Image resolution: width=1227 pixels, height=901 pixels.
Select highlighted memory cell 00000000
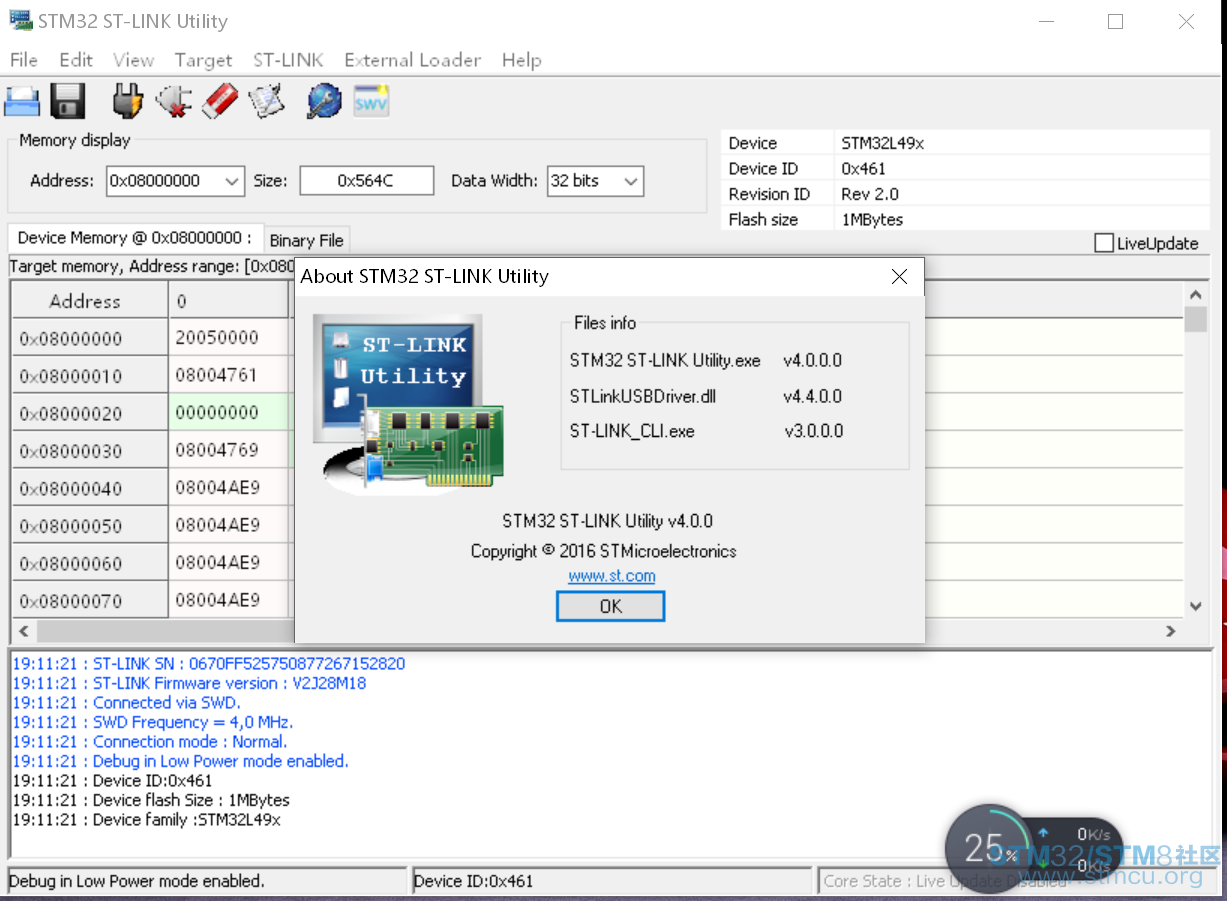coord(229,412)
